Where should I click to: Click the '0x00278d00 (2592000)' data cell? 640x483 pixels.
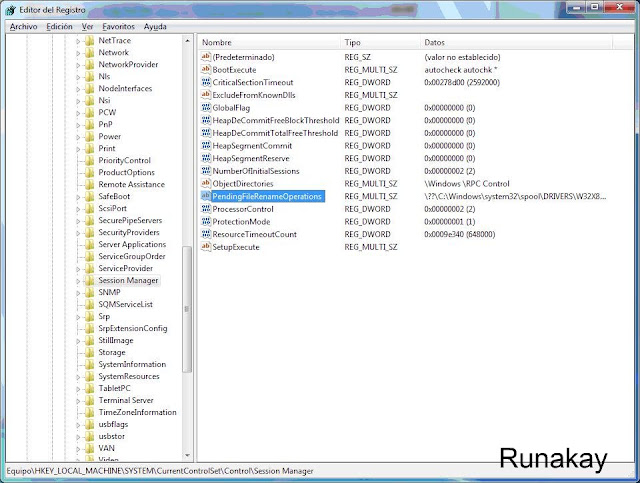tap(462, 82)
